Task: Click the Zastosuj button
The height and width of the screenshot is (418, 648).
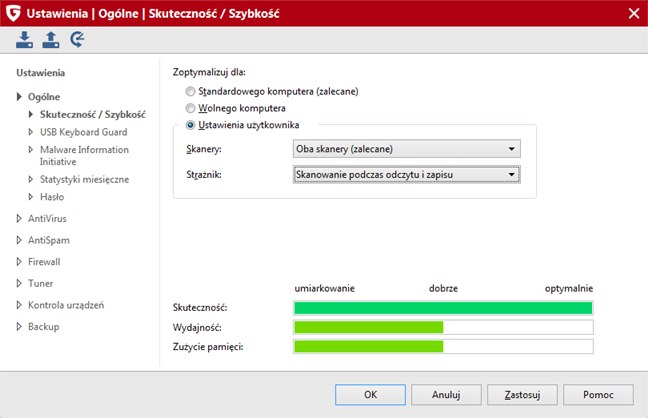Action: pyautogui.click(x=522, y=395)
